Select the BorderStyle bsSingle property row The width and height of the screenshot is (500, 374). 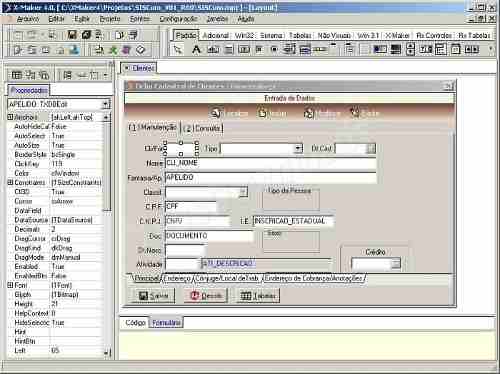click(55, 155)
